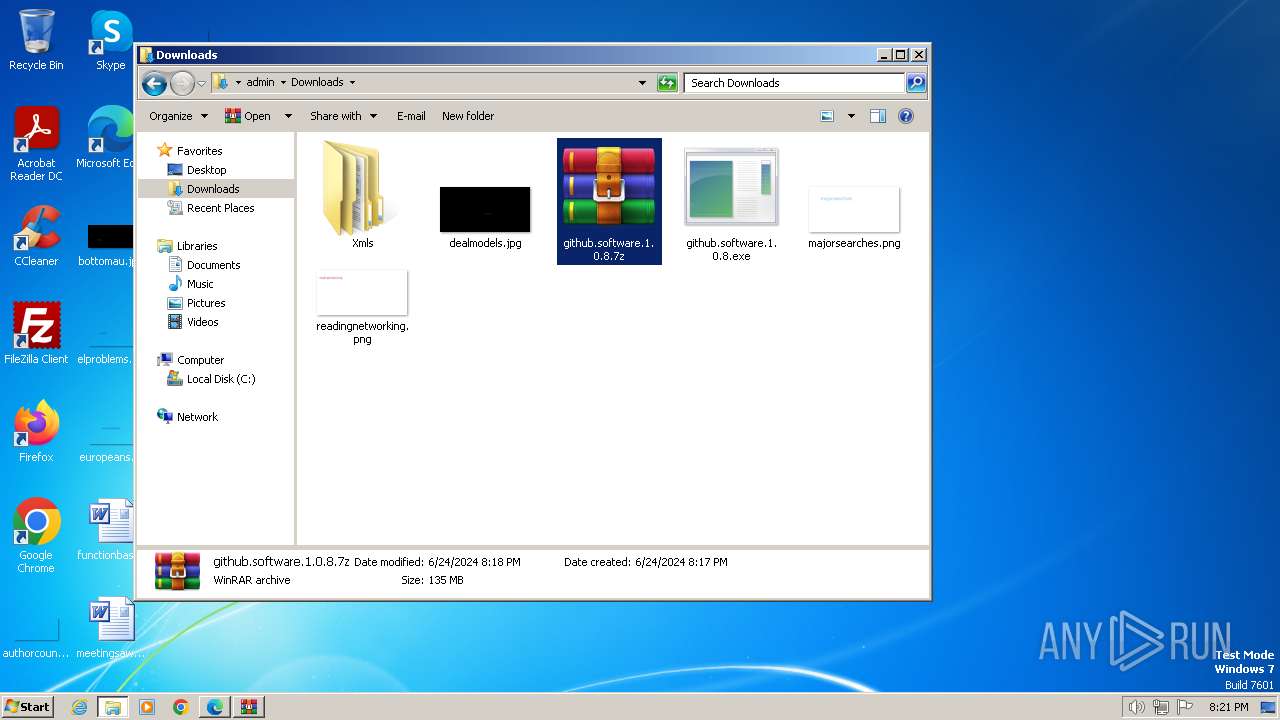Click the Google Chrome desktop shortcut
The width and height of the screenshot is (1280, 720).
coord(36,536)
